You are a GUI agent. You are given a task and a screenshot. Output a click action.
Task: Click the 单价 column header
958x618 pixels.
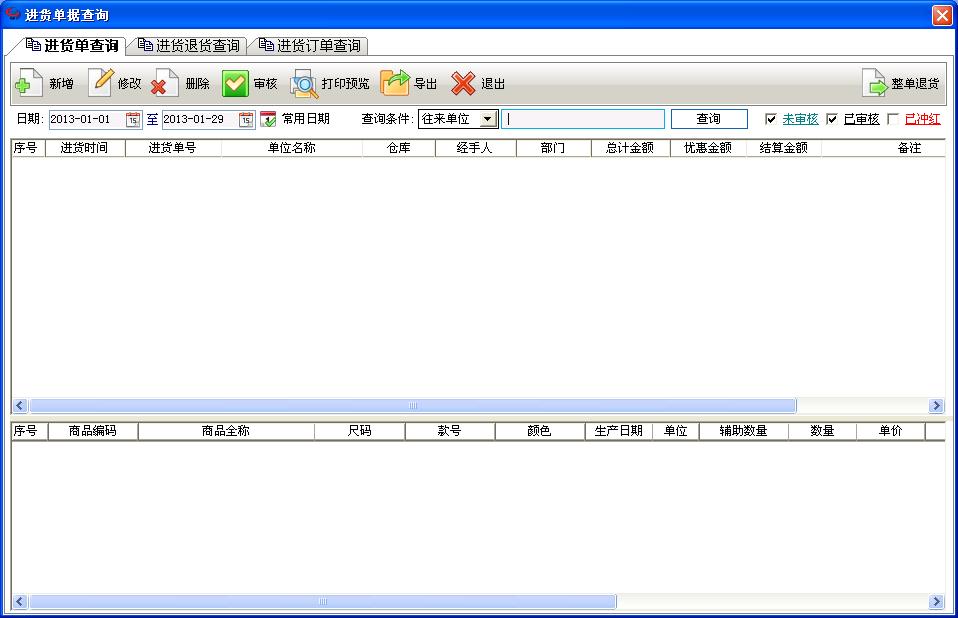pos(891,431)
